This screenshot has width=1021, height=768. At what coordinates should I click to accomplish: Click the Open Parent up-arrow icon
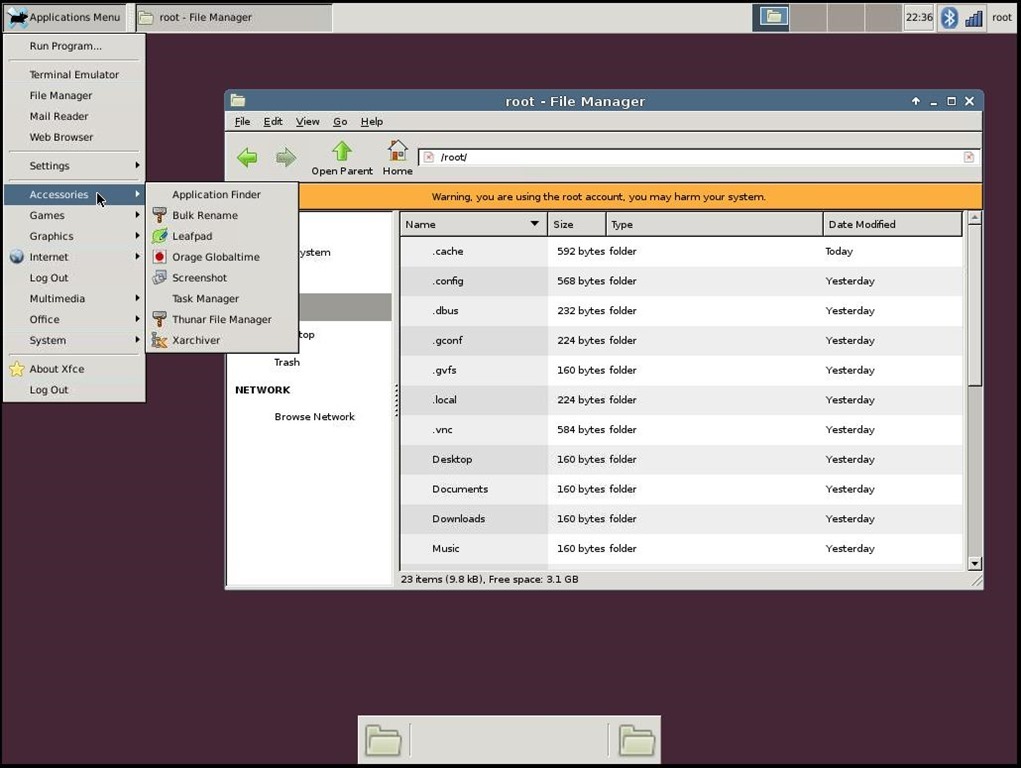(x=342, y=152)
